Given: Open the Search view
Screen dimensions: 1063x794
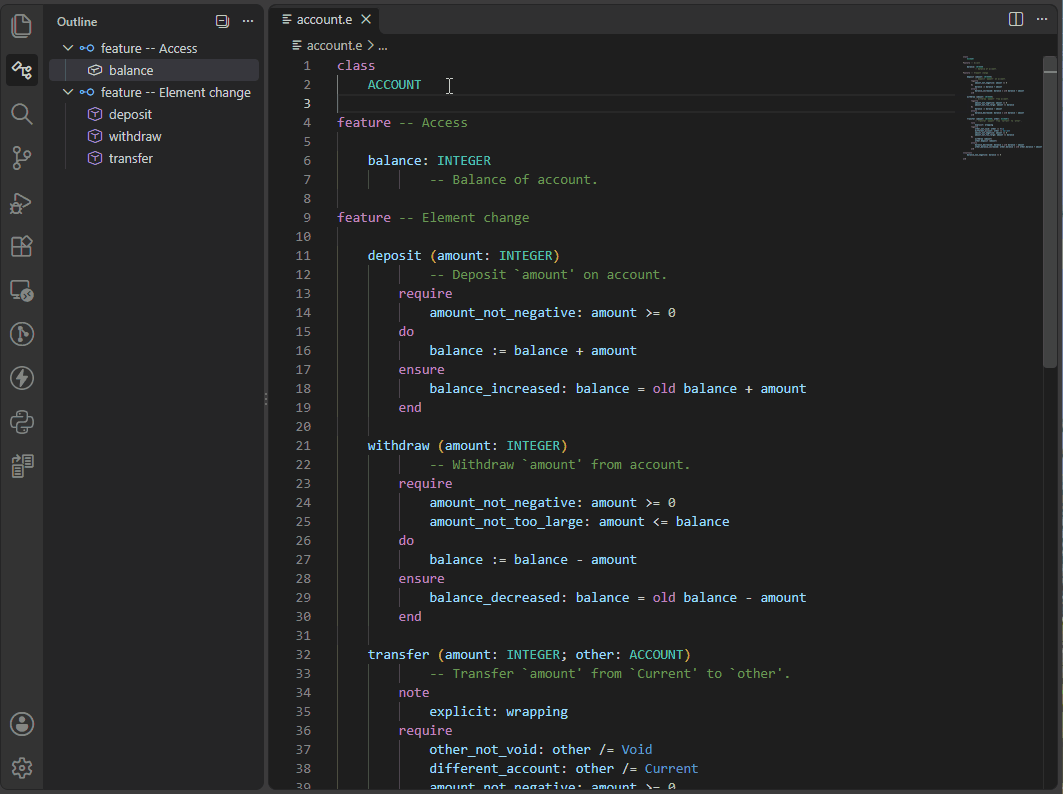Looking at the screenshot, I should click(22, 114).
